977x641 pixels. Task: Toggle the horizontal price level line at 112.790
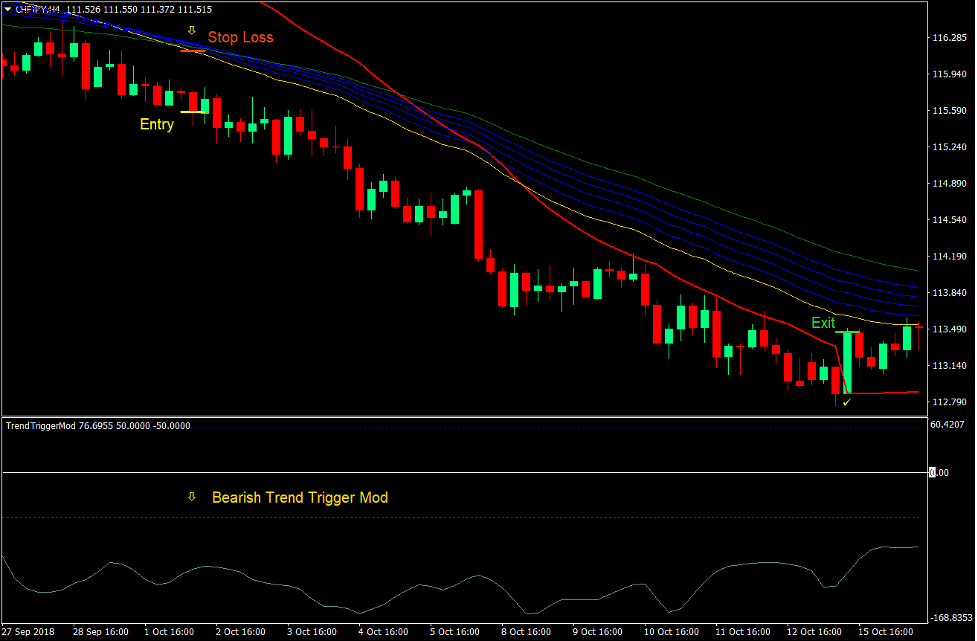(x=890, y=392)
